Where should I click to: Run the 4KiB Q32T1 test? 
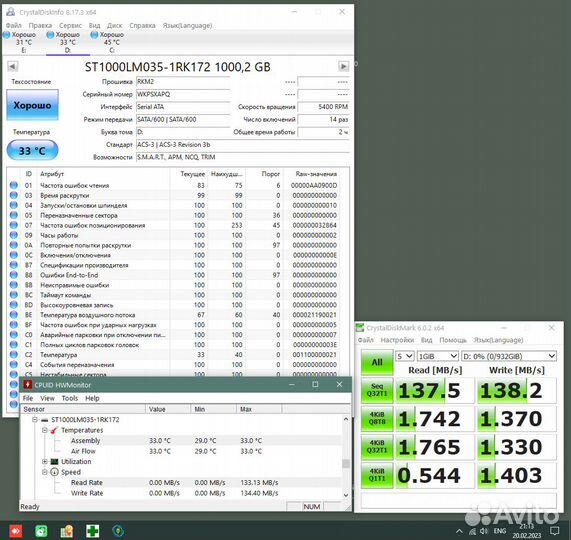tap(377, 447)
